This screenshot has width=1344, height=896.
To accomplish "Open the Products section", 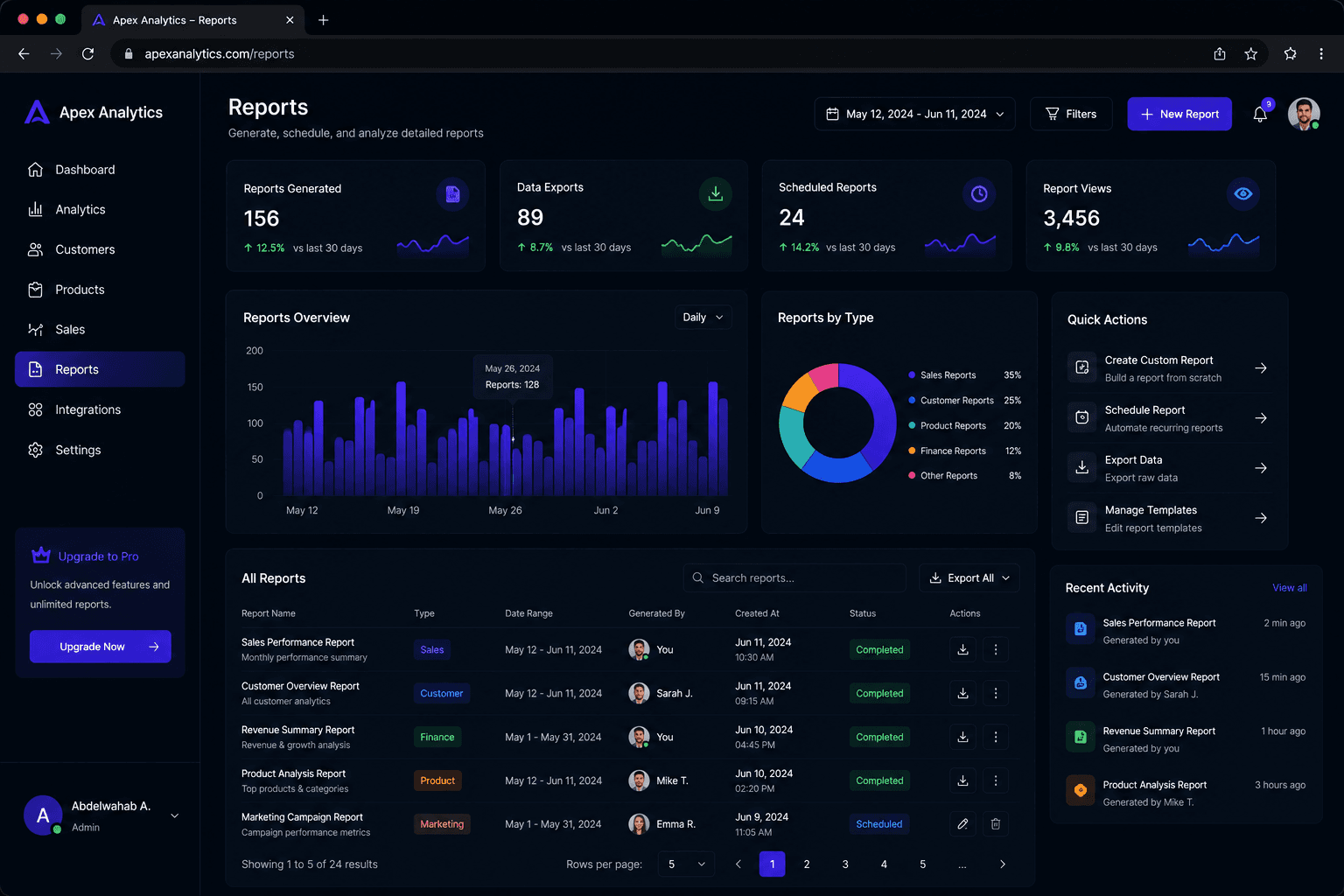I will (x=100, y=290).
